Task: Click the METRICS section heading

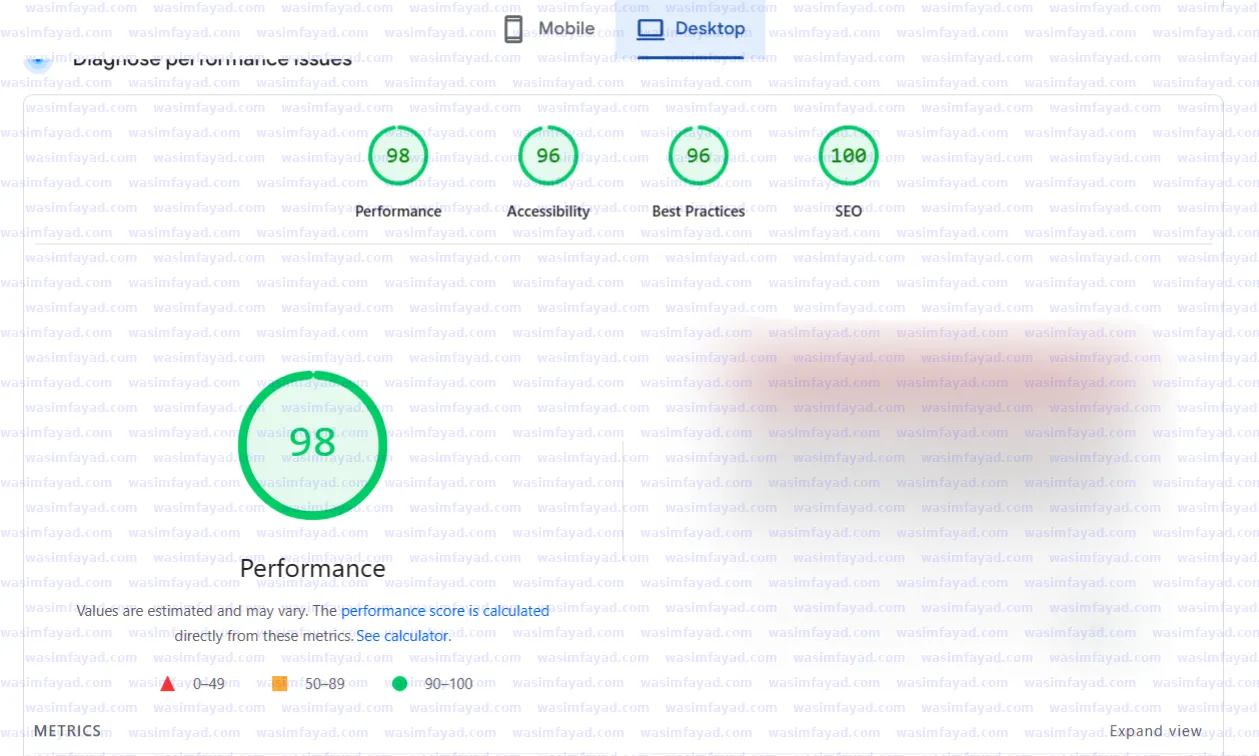Action: tap(67, 731)
